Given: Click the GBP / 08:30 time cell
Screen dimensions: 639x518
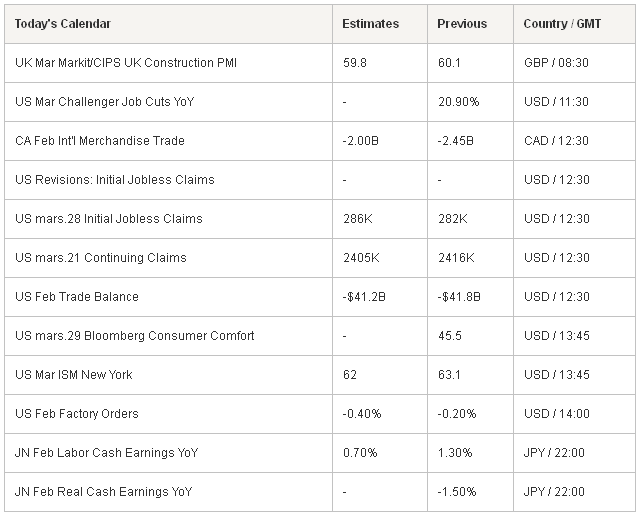Looking at the screenshot, I should tap(556, 63).
